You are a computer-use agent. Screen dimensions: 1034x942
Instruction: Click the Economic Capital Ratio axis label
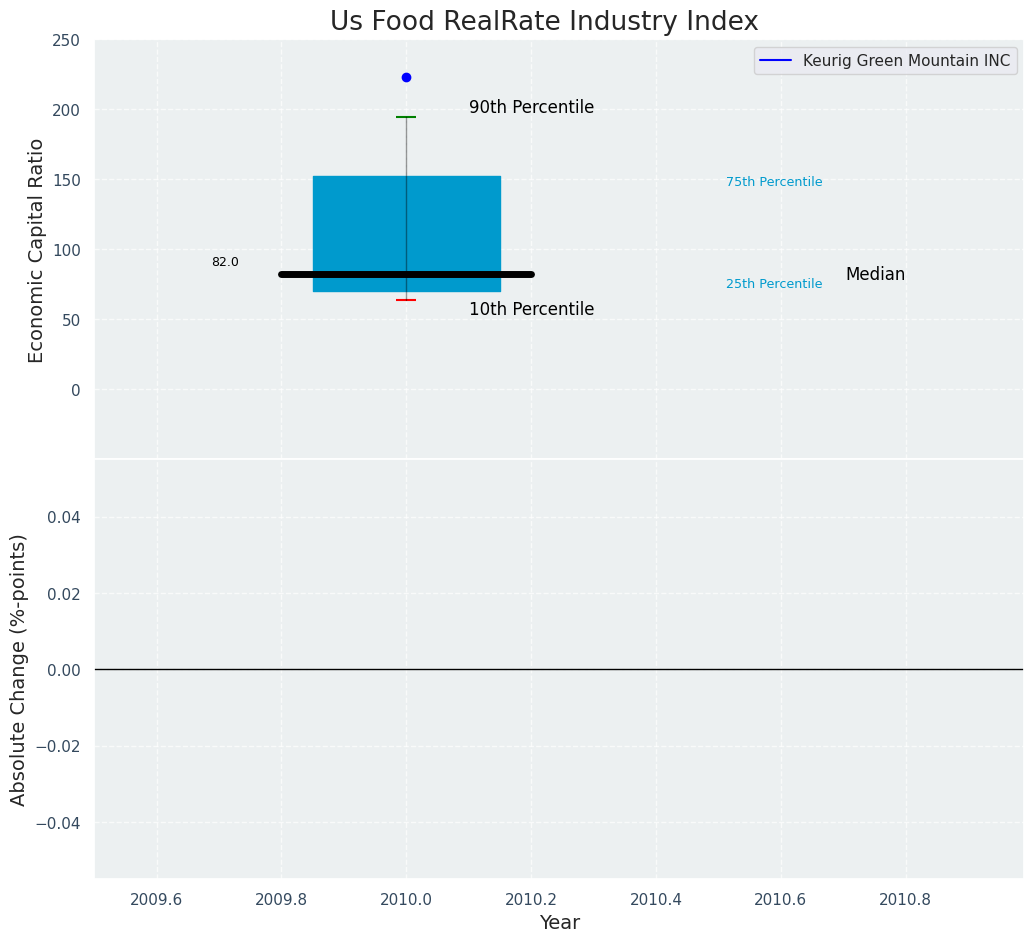pos(36,250)
